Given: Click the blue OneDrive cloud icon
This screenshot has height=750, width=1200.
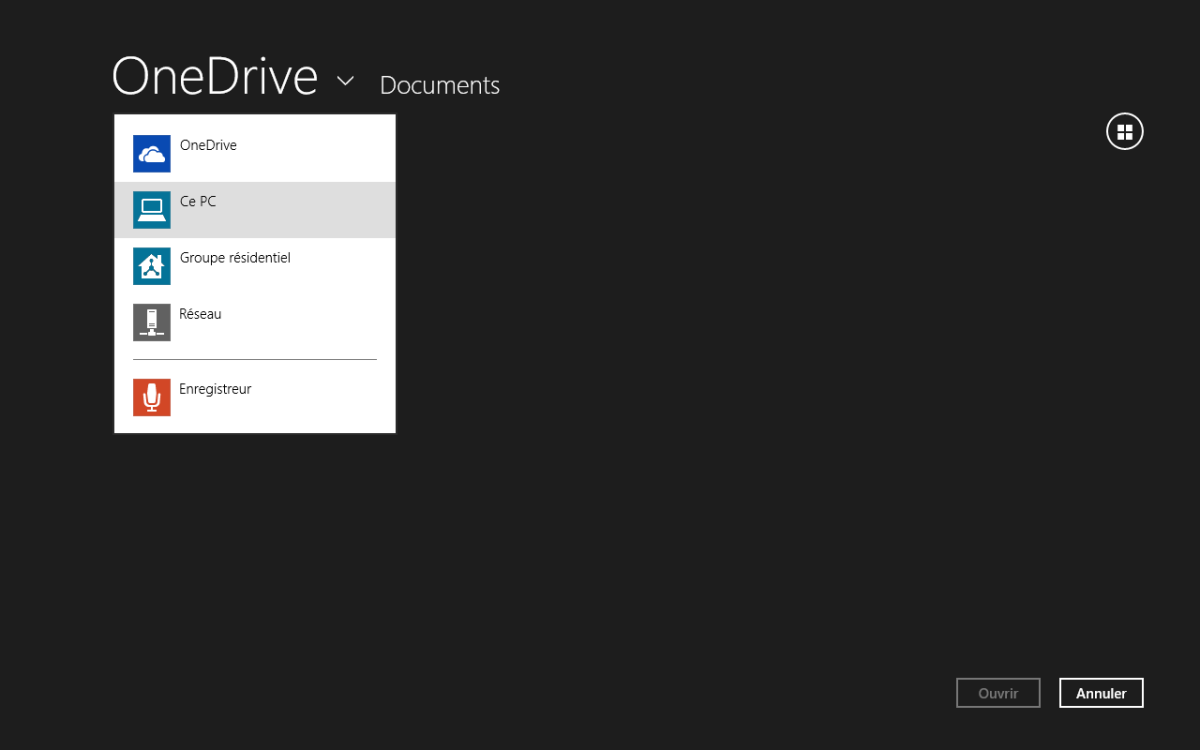Looking at the screenshot, I should [x=152, y=153].
